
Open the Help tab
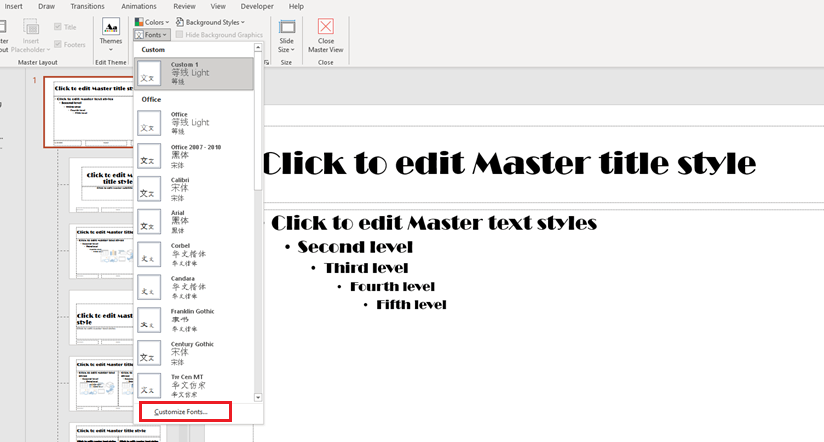(x=296, y=6)
